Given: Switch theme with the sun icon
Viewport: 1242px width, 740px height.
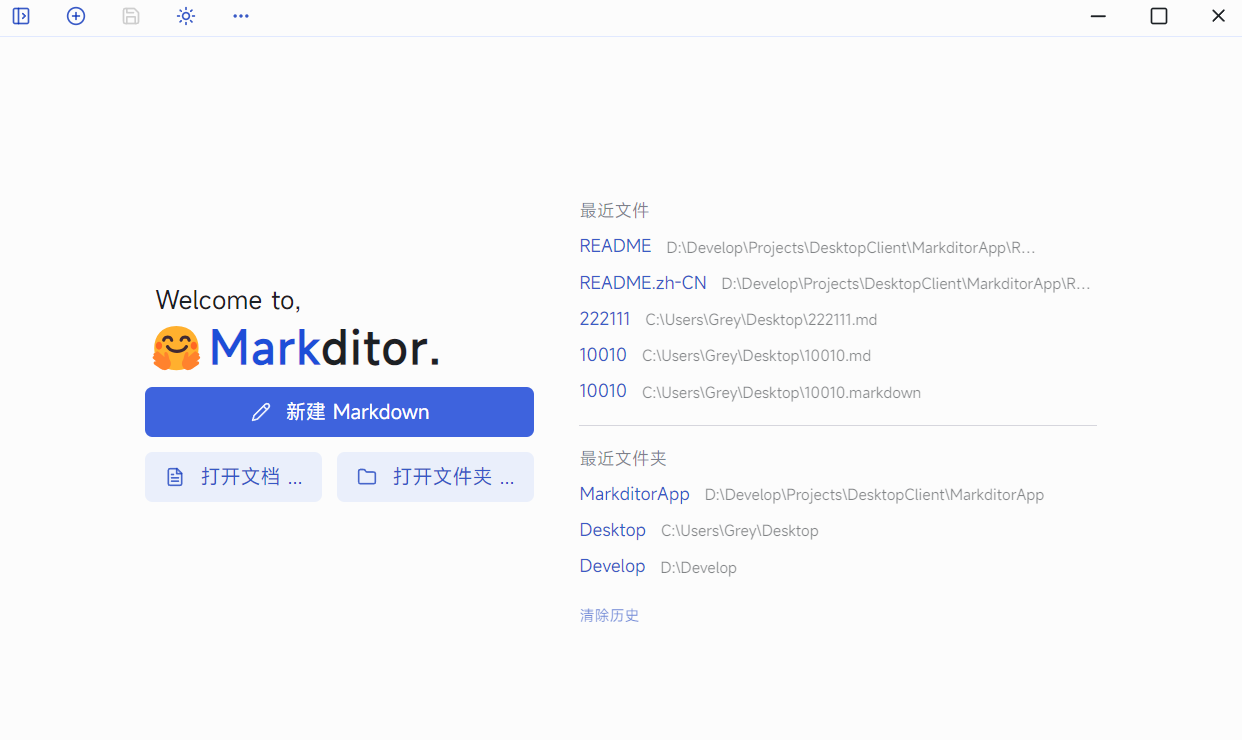Looking at the screenshot, I should pos(186,16).
